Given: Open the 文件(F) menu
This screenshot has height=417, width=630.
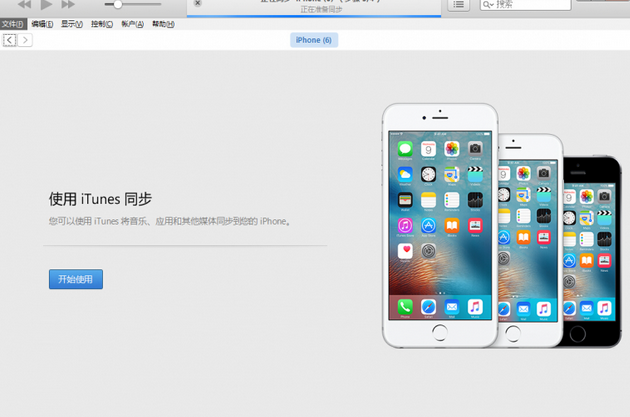Looking at the screenshot, I should pos(13,24).
